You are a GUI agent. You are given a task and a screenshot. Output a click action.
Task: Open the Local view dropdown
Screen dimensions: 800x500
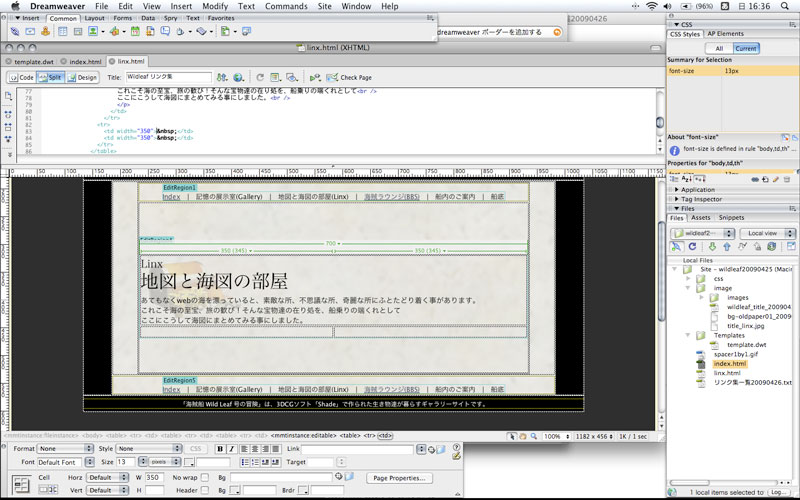767,233
